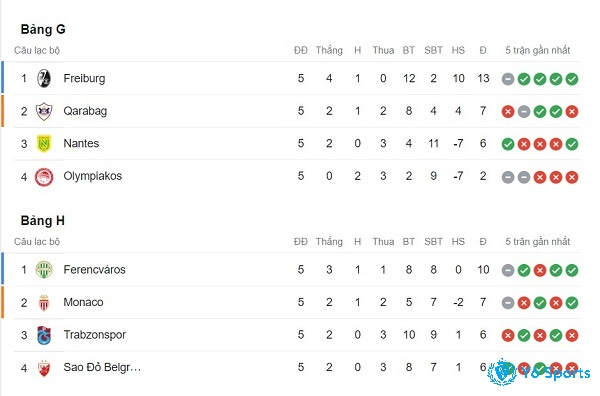
Task: Click the Freiburg club crest
Action: click(44, 78)
